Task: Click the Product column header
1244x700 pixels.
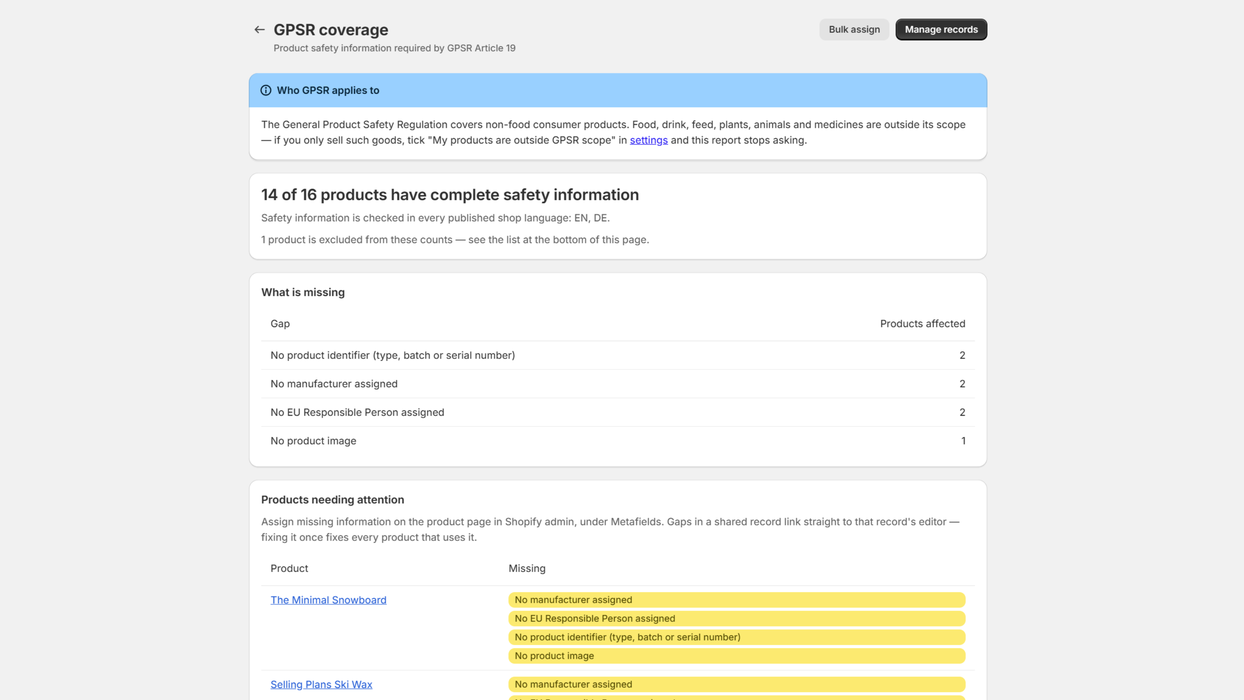Action: pyautogui.click(x=289, y=569)
